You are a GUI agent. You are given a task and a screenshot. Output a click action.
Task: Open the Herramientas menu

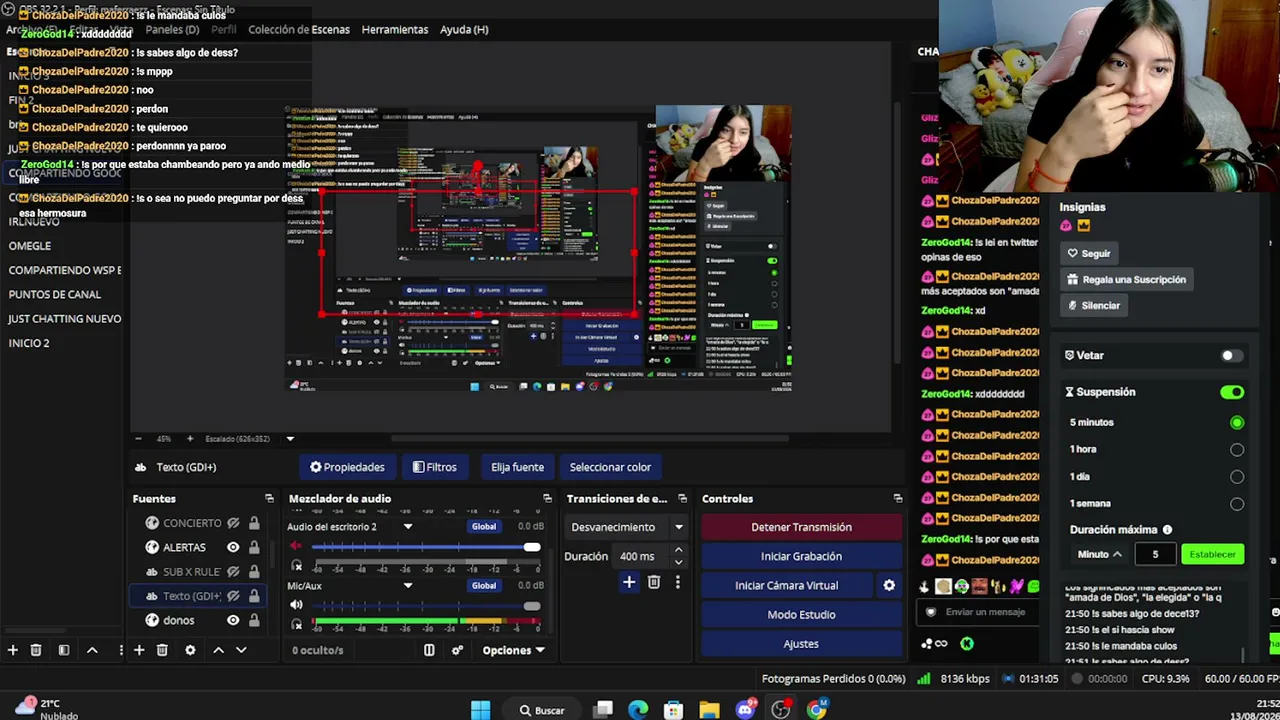click(x=395, y=29)
